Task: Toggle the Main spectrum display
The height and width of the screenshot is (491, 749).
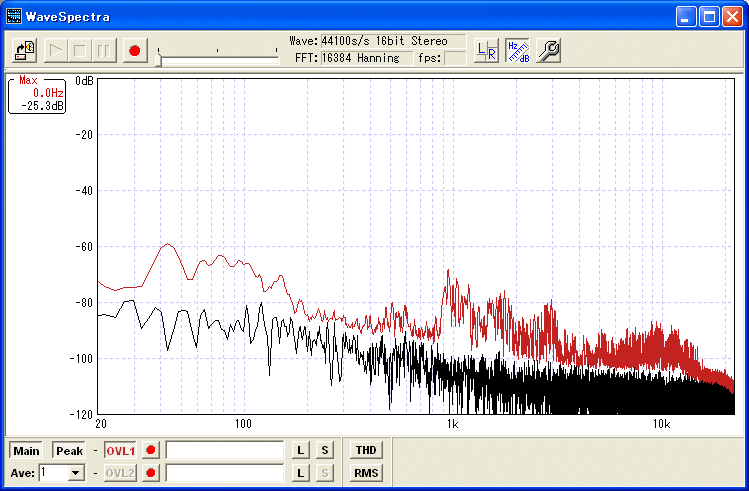Action: 27,451
